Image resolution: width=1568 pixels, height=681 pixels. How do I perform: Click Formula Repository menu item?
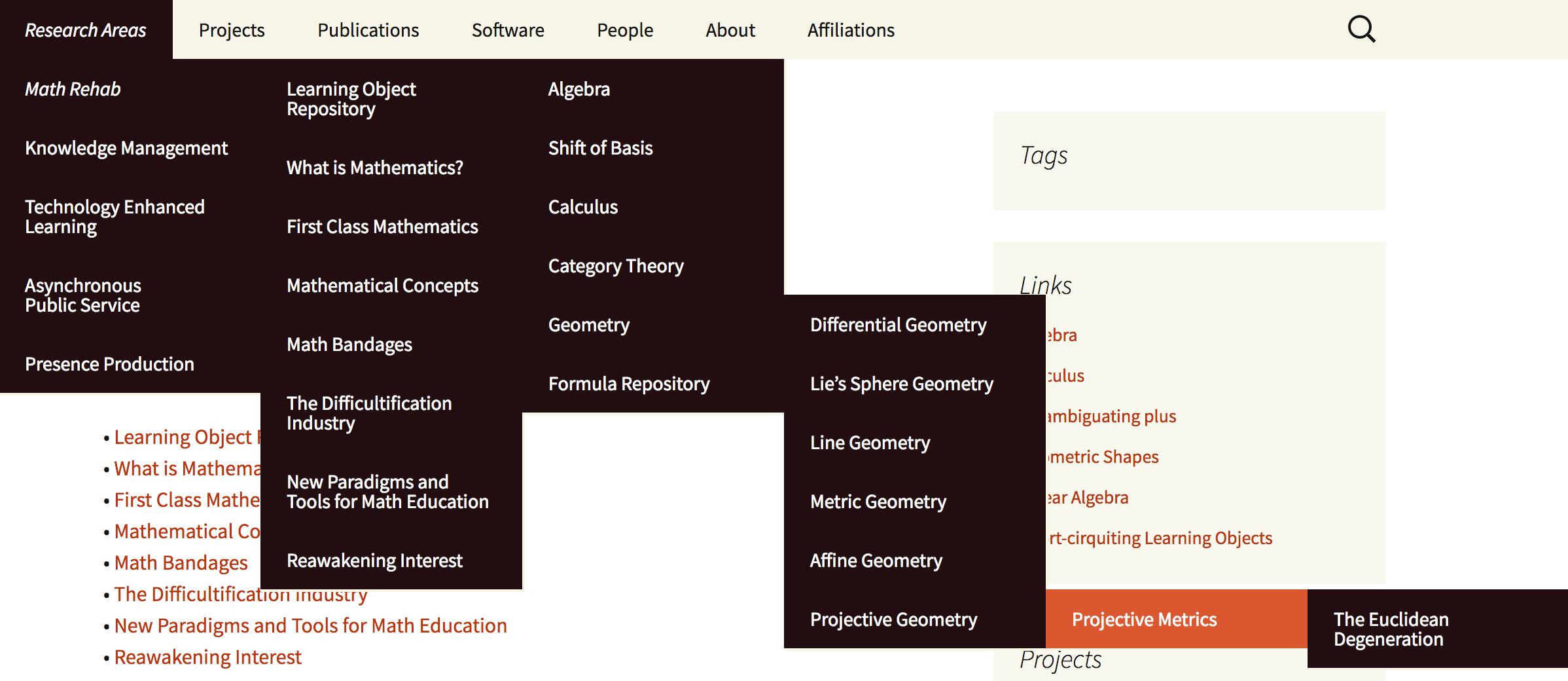point(628,384)
